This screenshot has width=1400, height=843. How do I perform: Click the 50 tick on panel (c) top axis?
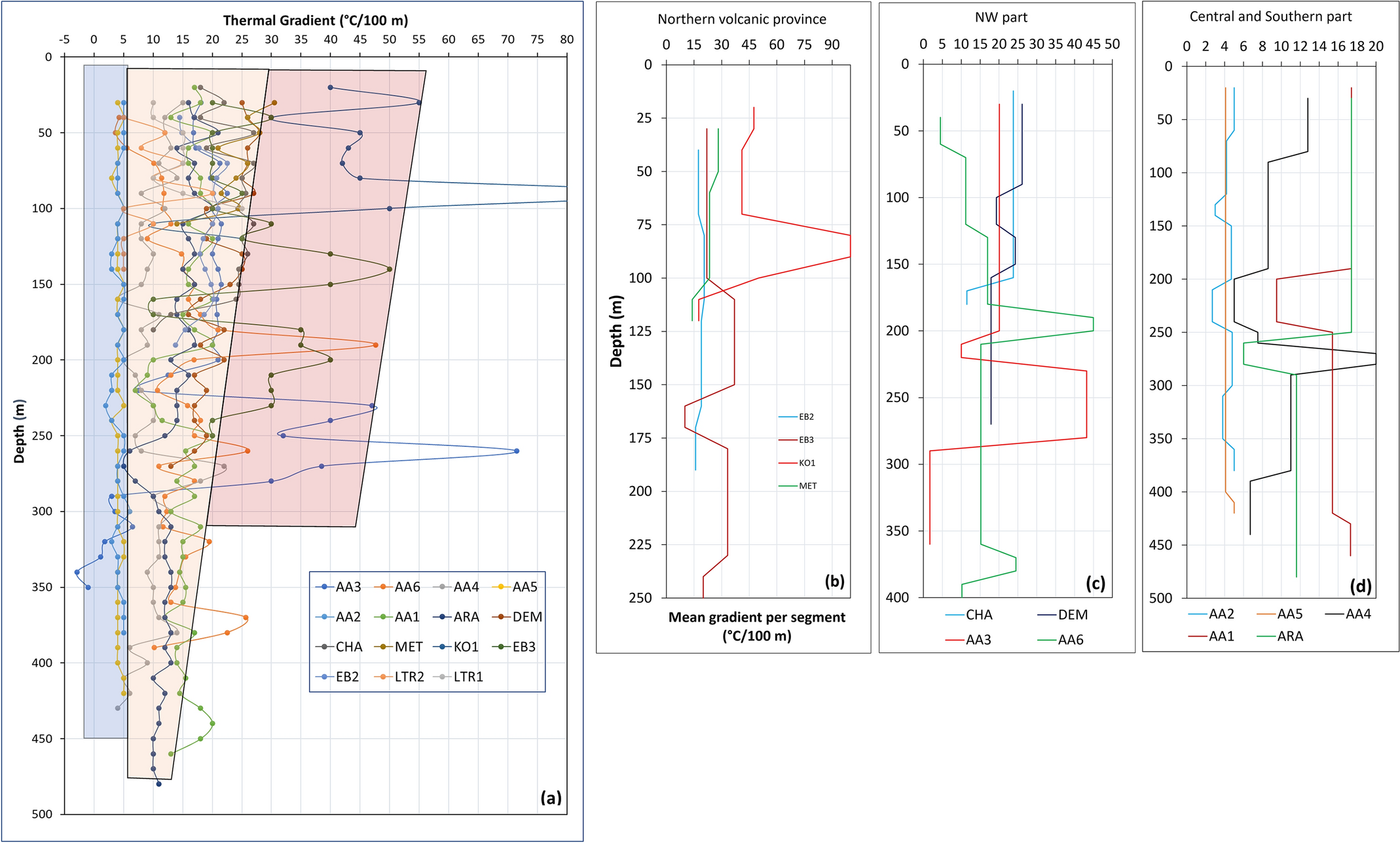[1112, 44]
